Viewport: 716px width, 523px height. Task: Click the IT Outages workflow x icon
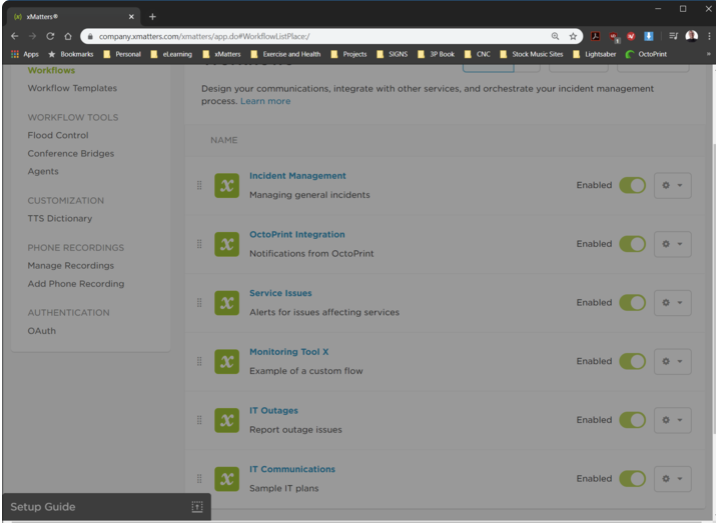tap(227, 420)
